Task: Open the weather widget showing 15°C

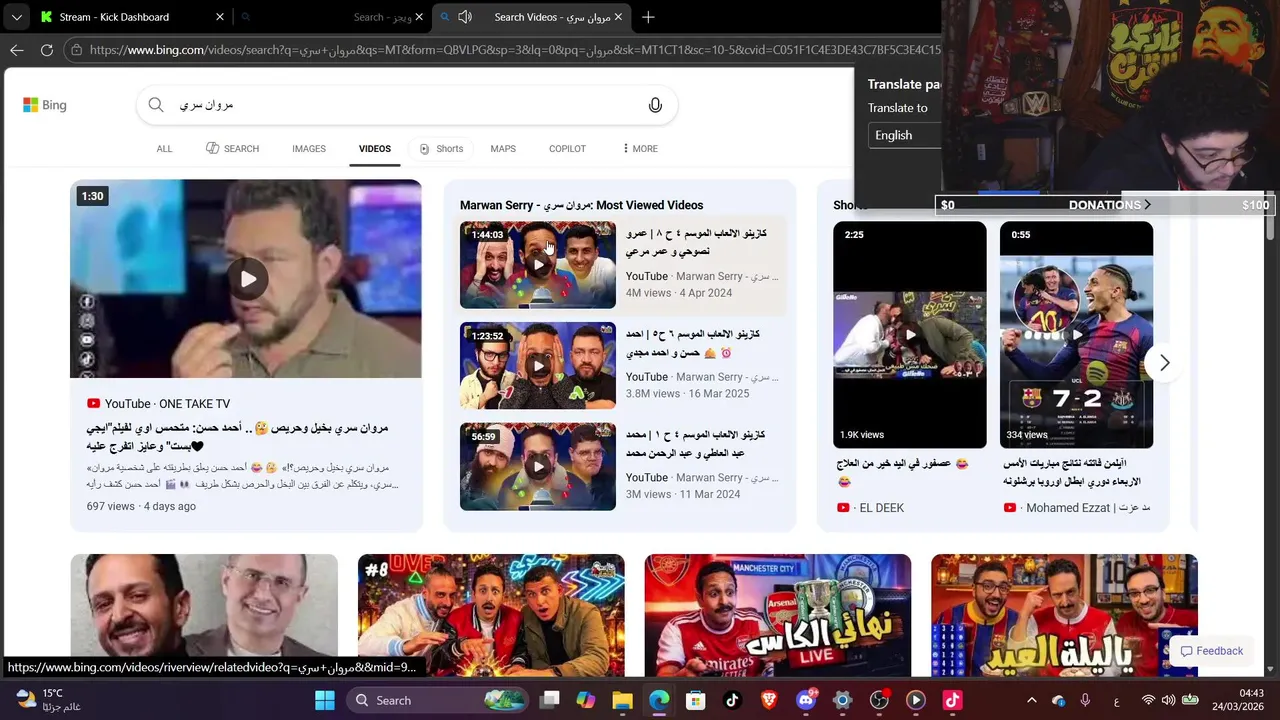Action: pos(48,700)
